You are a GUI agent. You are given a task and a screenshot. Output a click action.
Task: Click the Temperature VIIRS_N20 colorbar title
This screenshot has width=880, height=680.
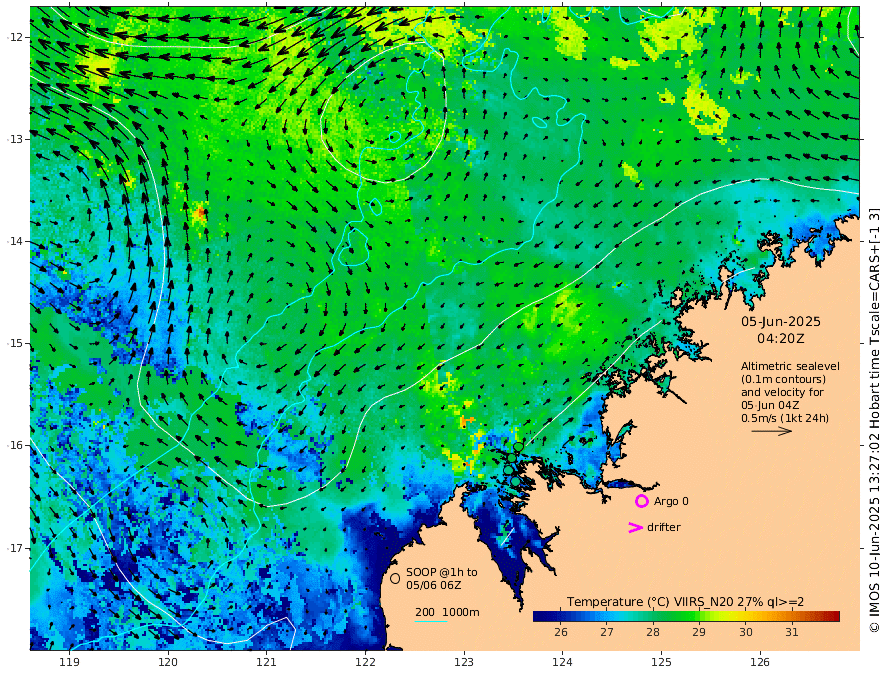685,602
